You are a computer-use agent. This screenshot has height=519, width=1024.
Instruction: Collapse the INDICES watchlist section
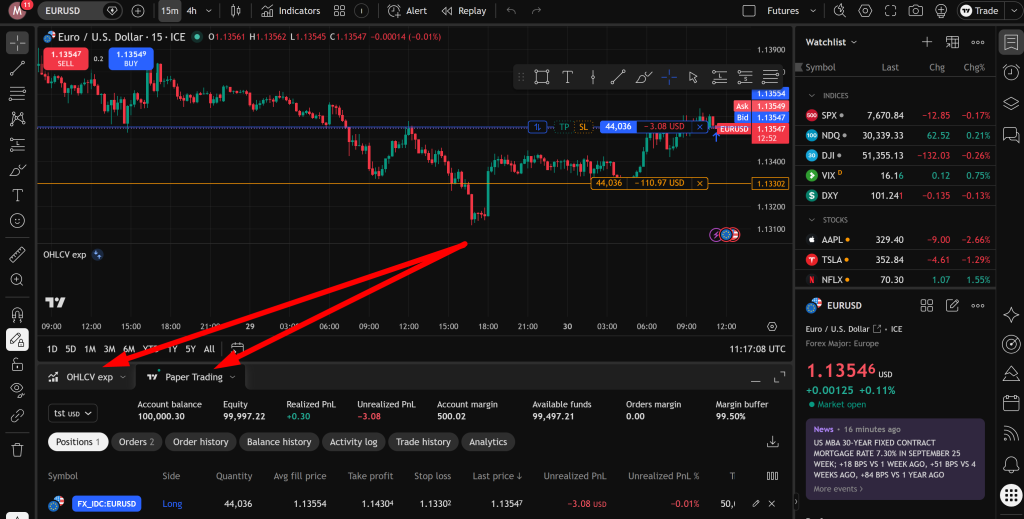(812, 95)
